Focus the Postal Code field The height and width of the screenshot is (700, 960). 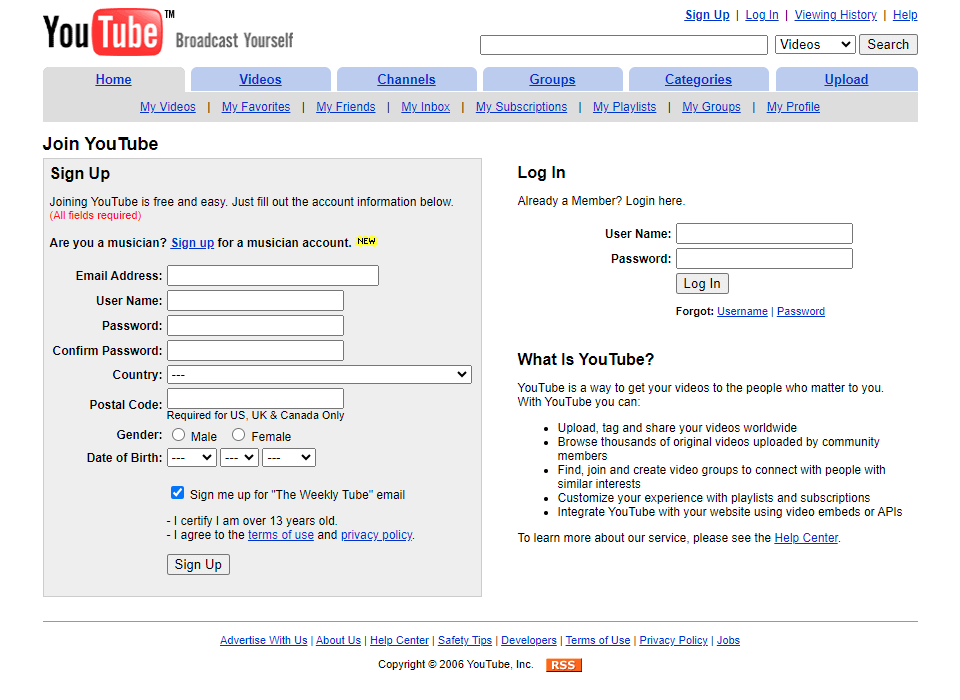click(x=255, y=399)
